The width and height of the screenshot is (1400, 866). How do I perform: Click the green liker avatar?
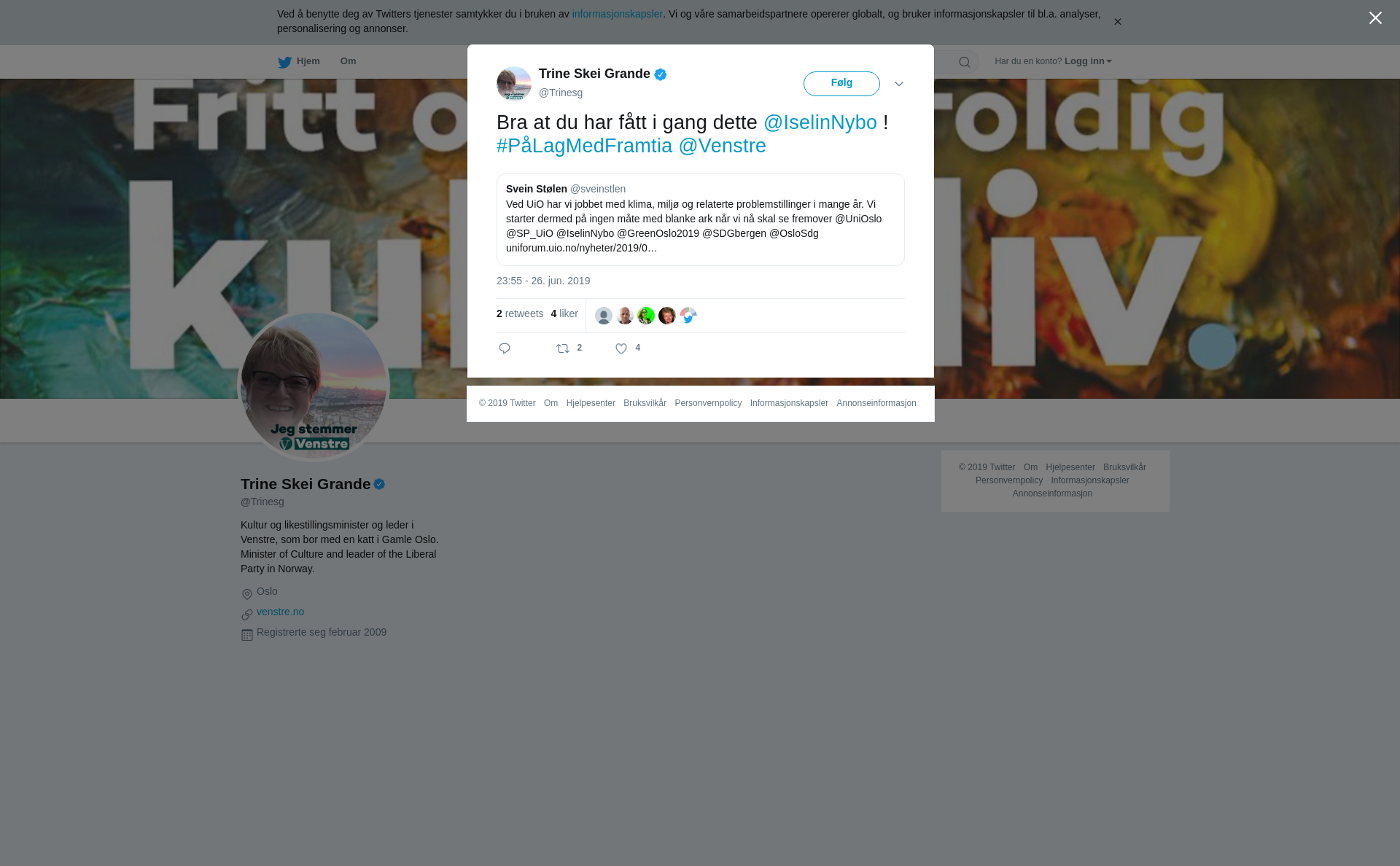click(x=646, y=316)
